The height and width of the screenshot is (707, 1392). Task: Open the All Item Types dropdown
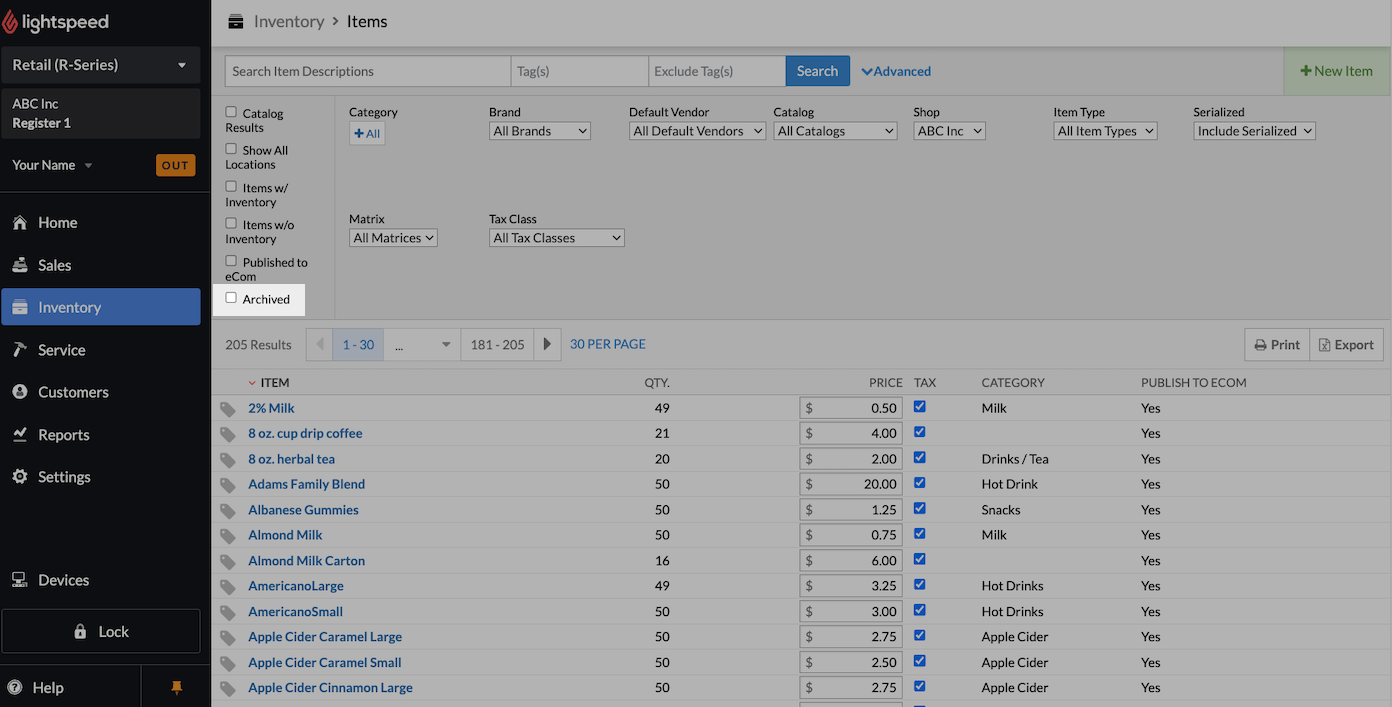pyautogui.click(x=1105, y=131)
